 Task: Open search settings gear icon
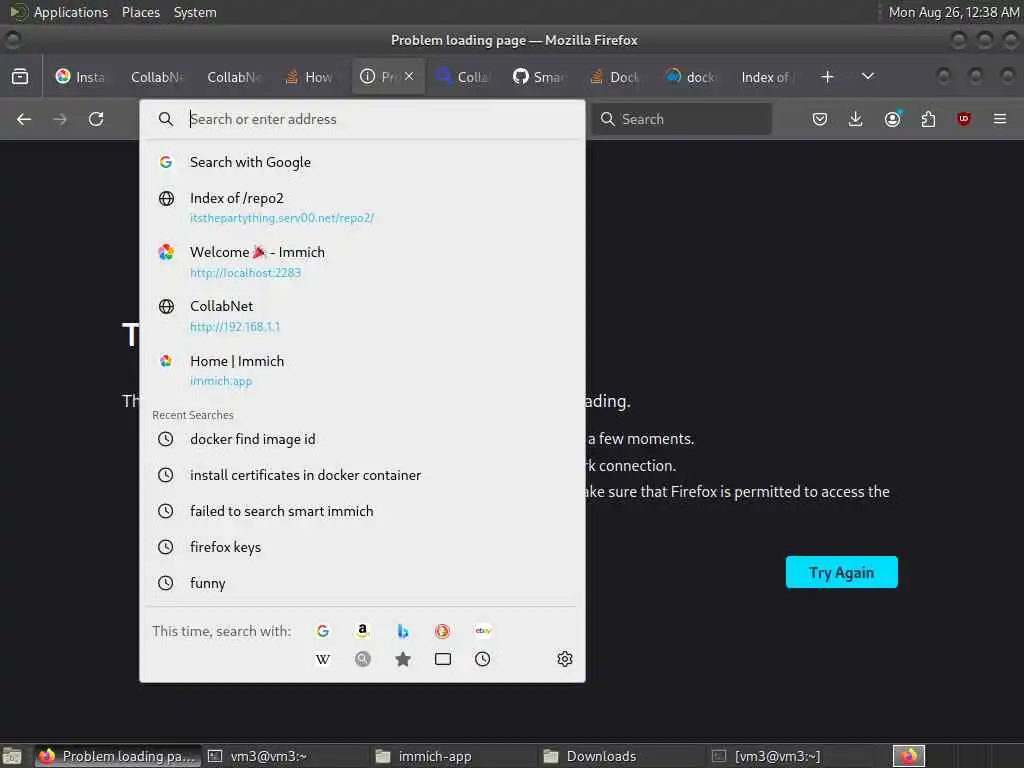tap(565, 659)
